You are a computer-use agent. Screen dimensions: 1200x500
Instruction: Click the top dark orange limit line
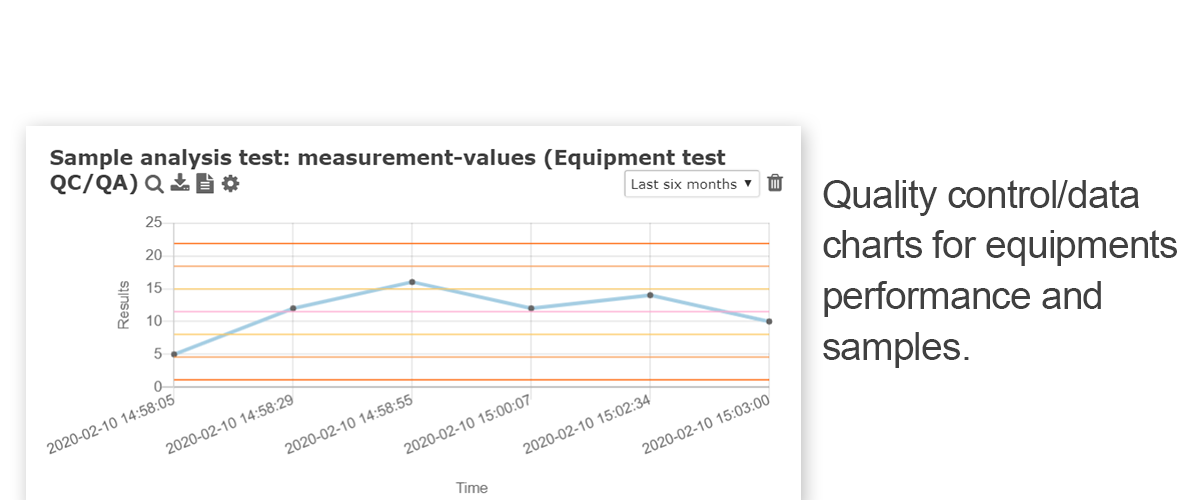click(471, 243)
